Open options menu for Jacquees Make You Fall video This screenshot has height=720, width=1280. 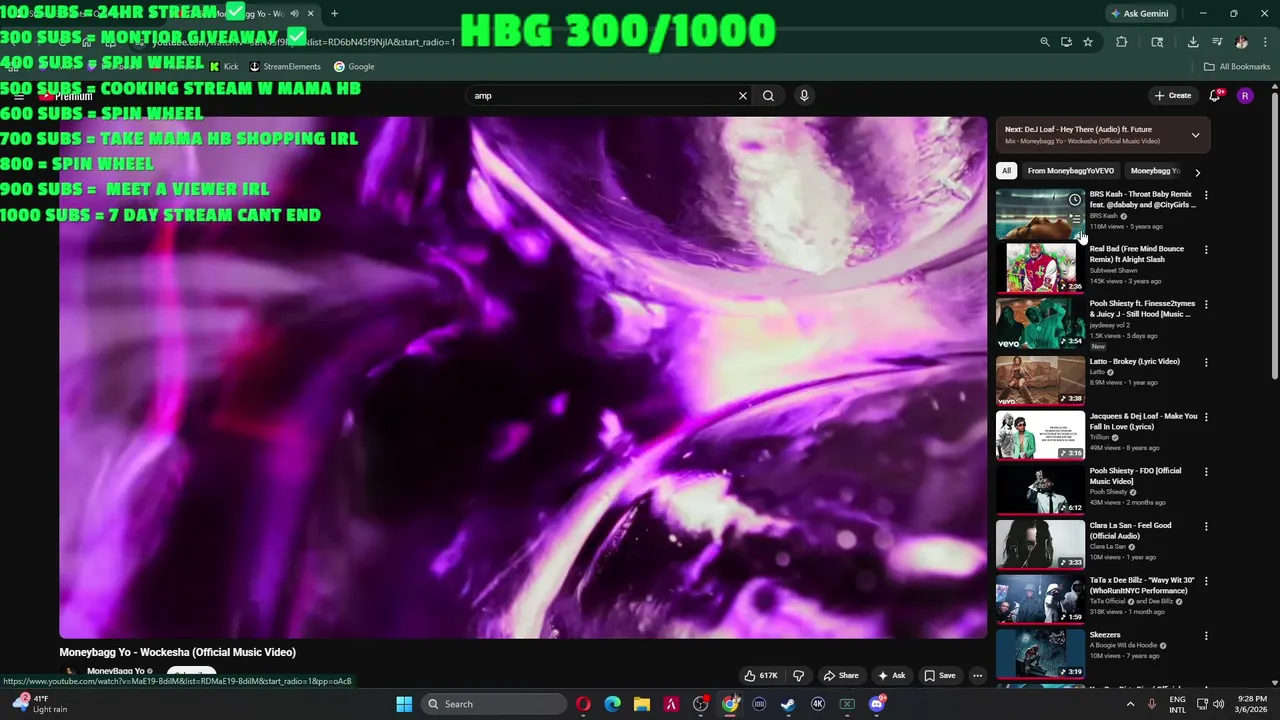[1206, 417]
